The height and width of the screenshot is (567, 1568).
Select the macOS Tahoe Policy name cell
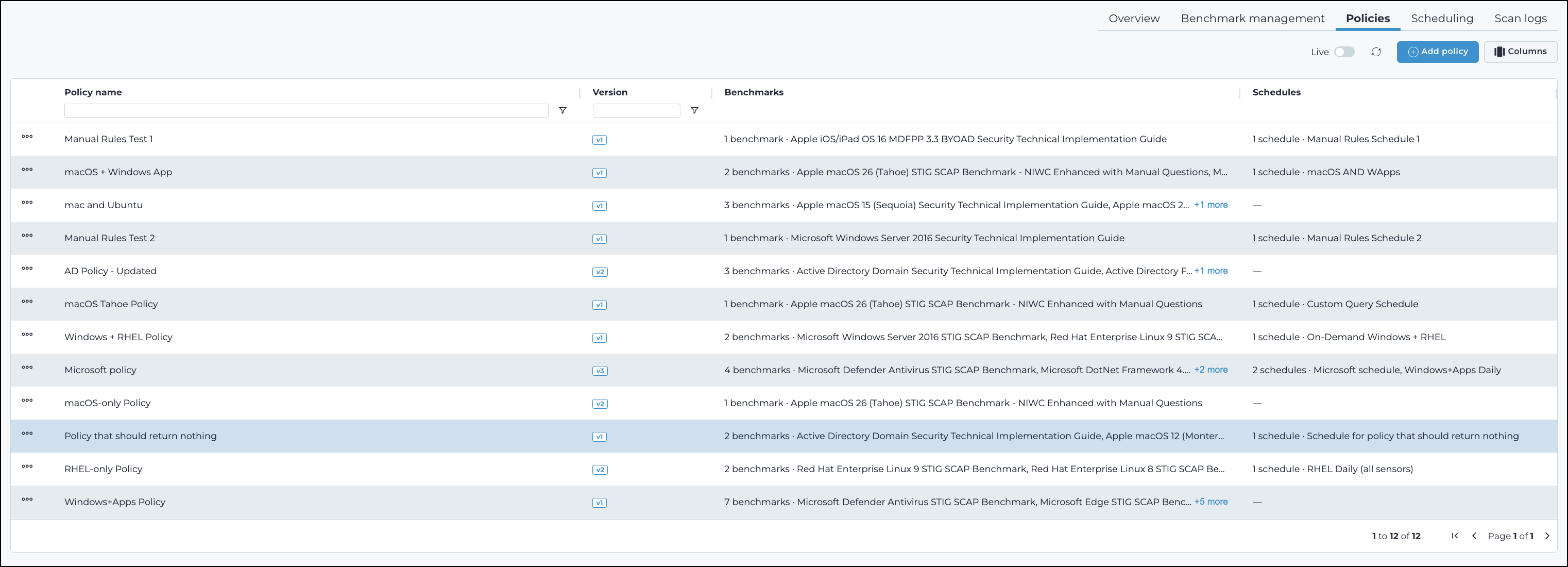click(111, 304)
